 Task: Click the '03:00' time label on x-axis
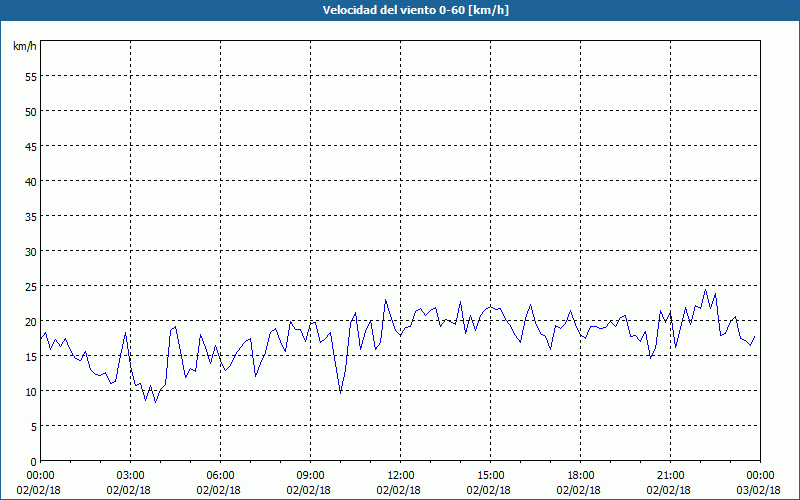tap(131, 476)
